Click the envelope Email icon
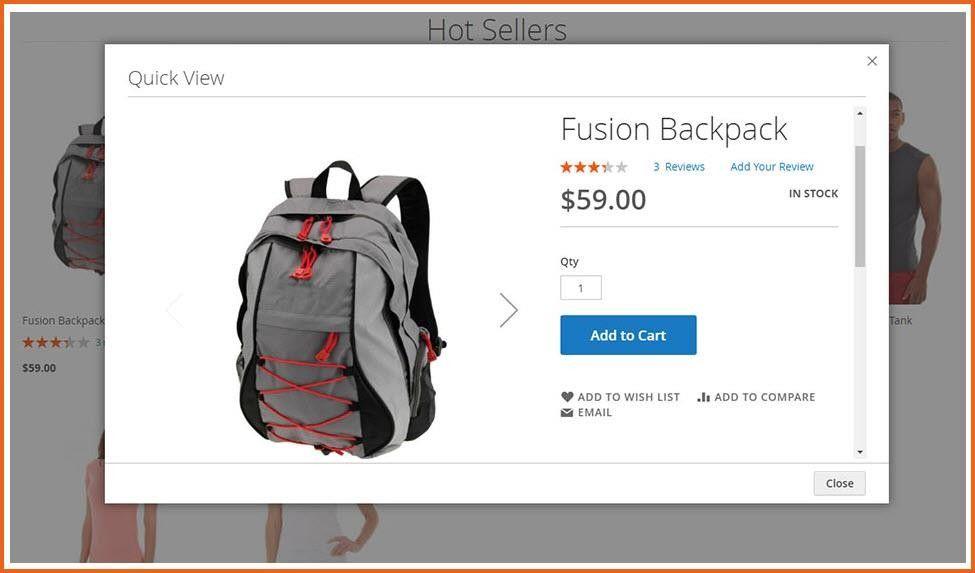The width and height of the screenshot is (975, 573). pos(567,413)
